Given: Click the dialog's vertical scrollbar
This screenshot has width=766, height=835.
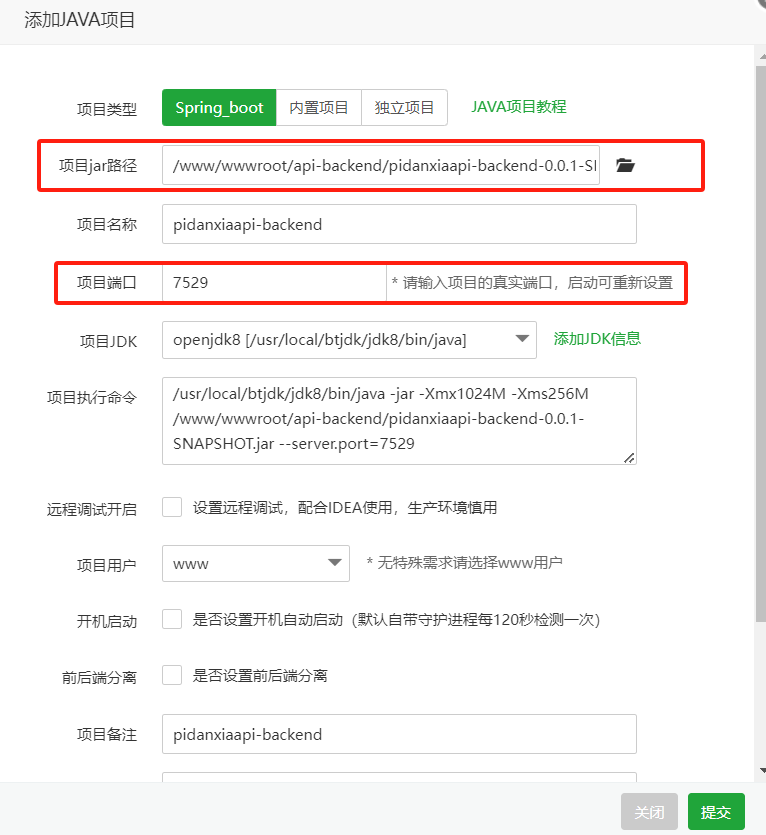Looking at the screenshot, I should (x=759, y=400).
